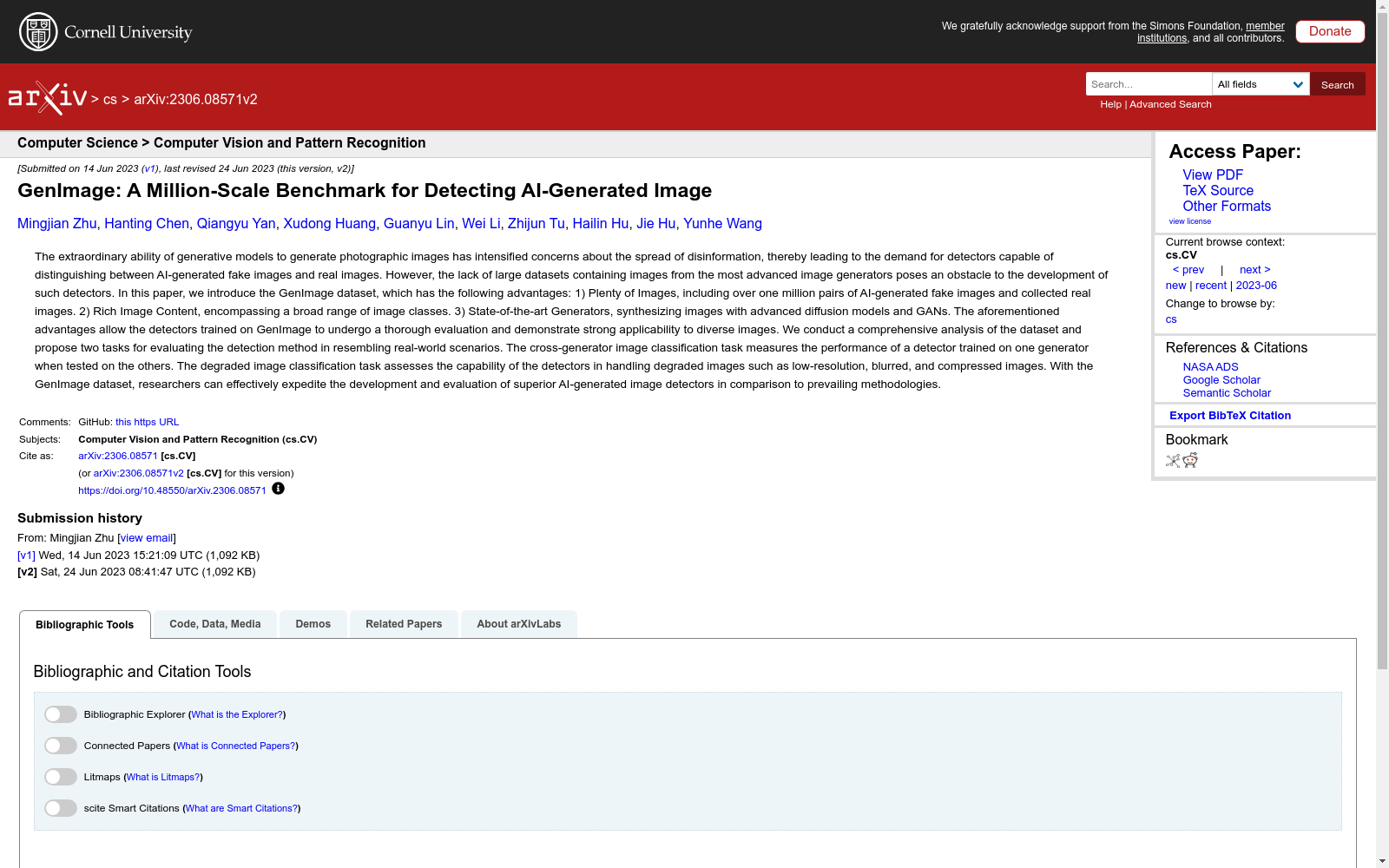Switch to the Code, Data, Media tab
This screenshot has height=868, width=1389.
(x=214, y=623)
